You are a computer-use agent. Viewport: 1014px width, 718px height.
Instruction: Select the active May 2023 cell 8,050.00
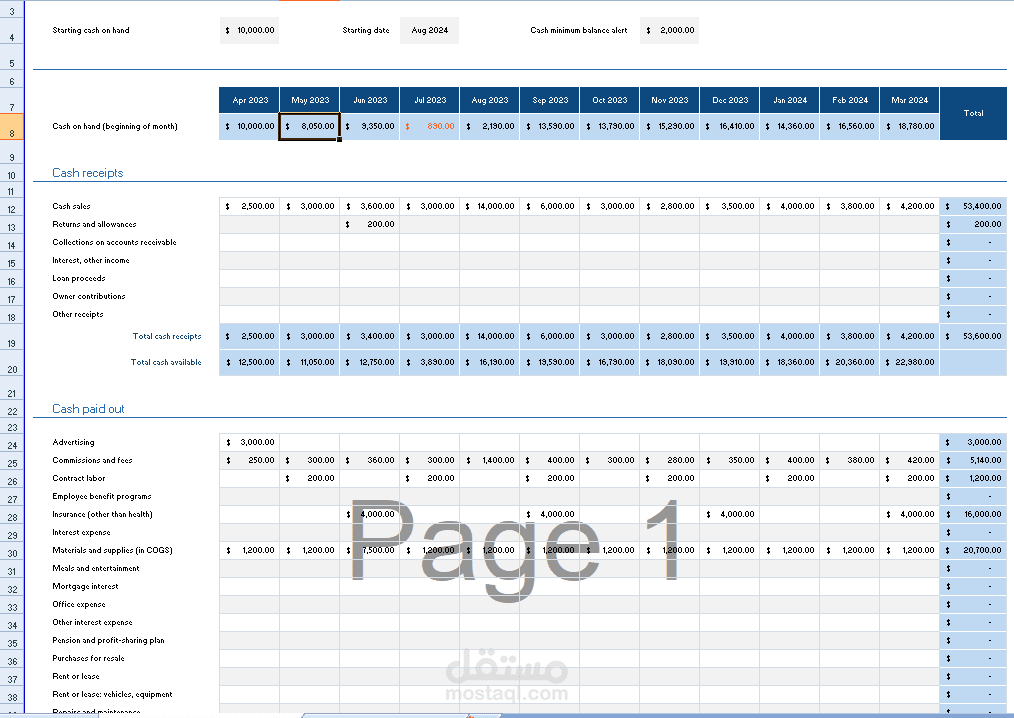310,127
